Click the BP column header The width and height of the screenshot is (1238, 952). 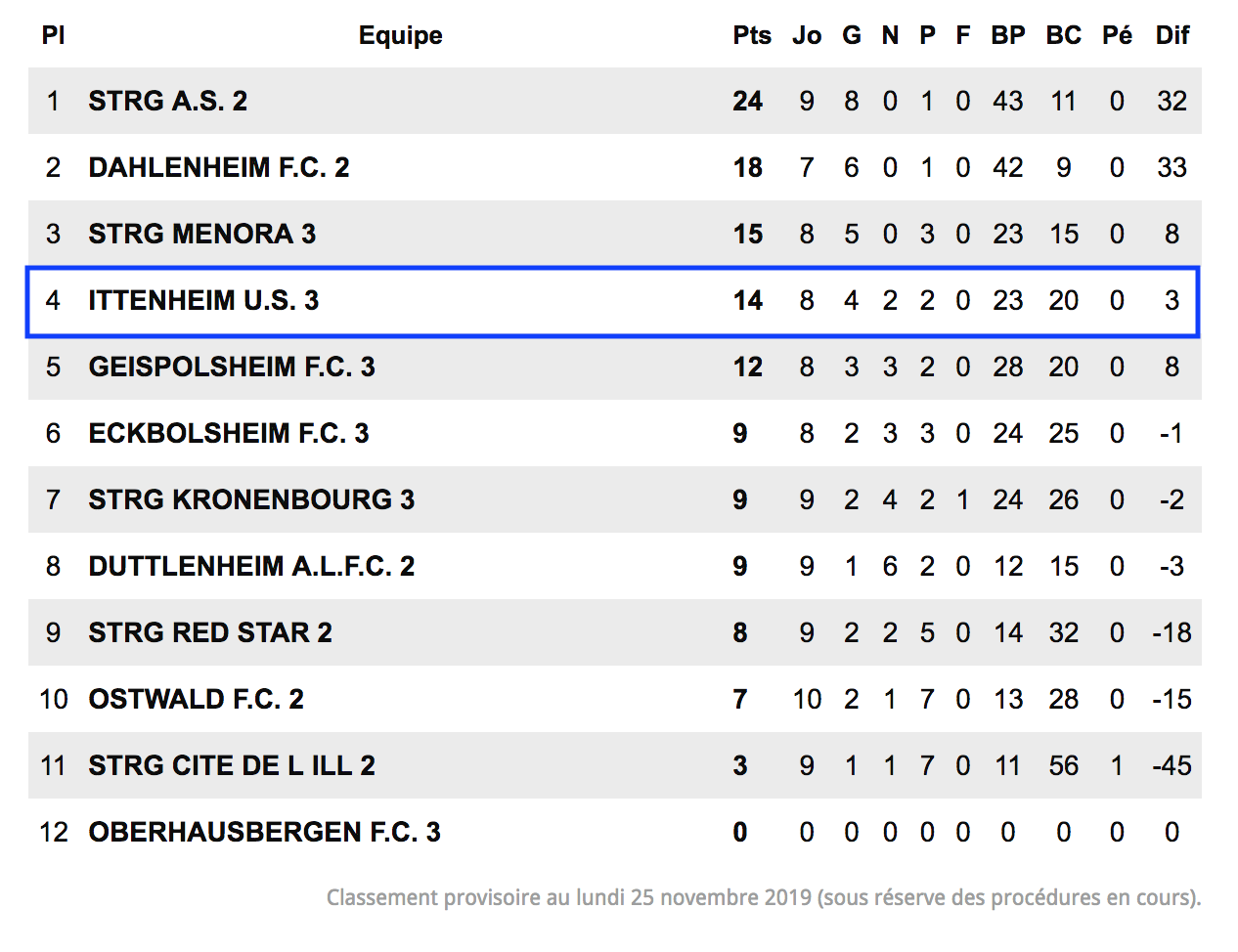(x=1008, y=35)
